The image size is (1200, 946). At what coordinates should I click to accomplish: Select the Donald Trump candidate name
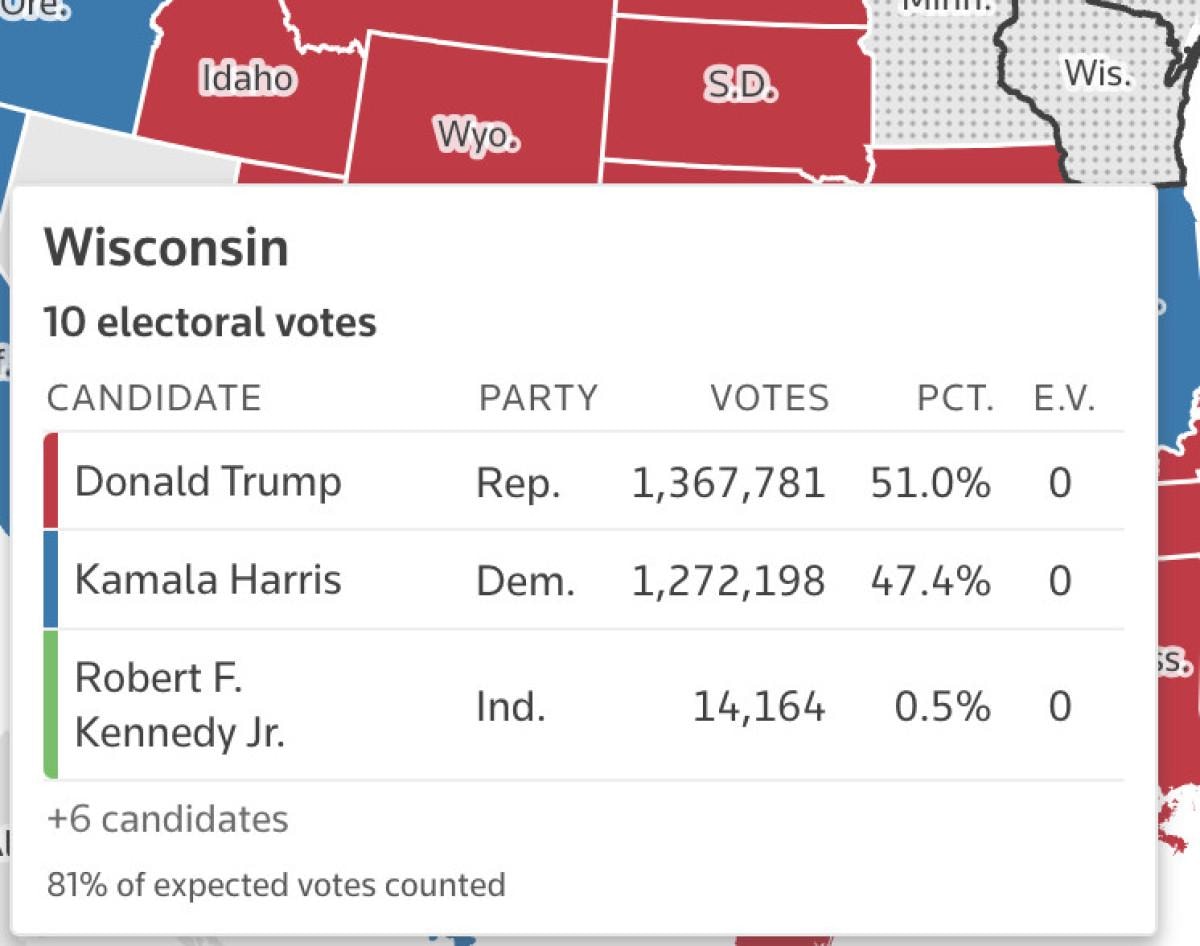tap(208, 482)
